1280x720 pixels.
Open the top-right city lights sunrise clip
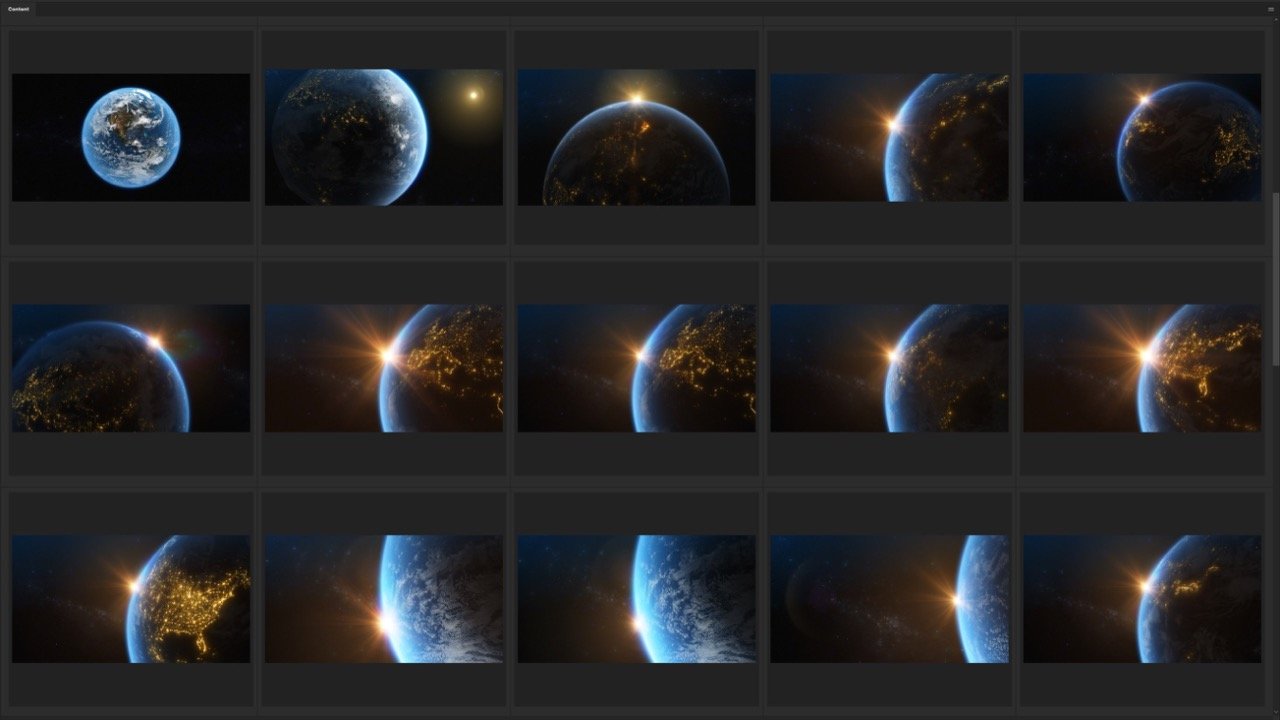(x=1143, y=137)
